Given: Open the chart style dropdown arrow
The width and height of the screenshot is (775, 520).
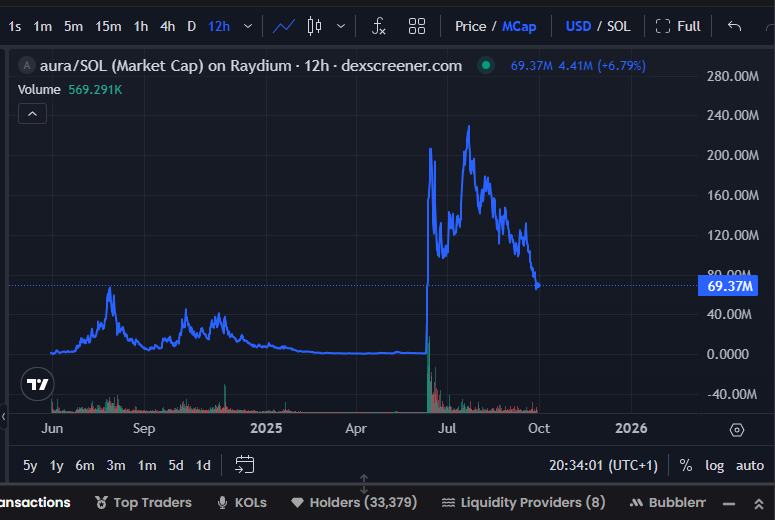Looking at the screenshot, I should pyautogui.click(x=341, y=26).
